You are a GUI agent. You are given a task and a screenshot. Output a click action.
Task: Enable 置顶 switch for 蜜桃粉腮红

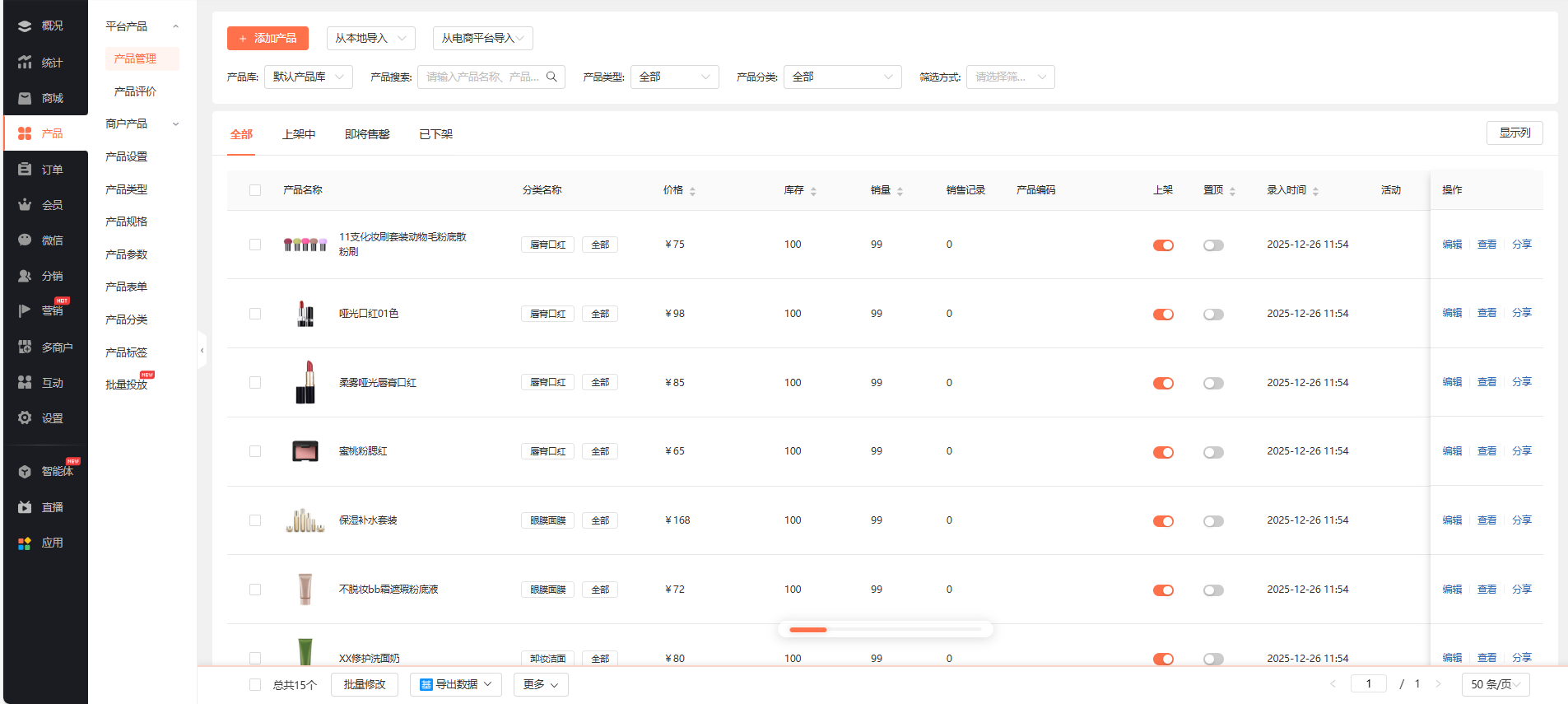(x=1213, y=452)
